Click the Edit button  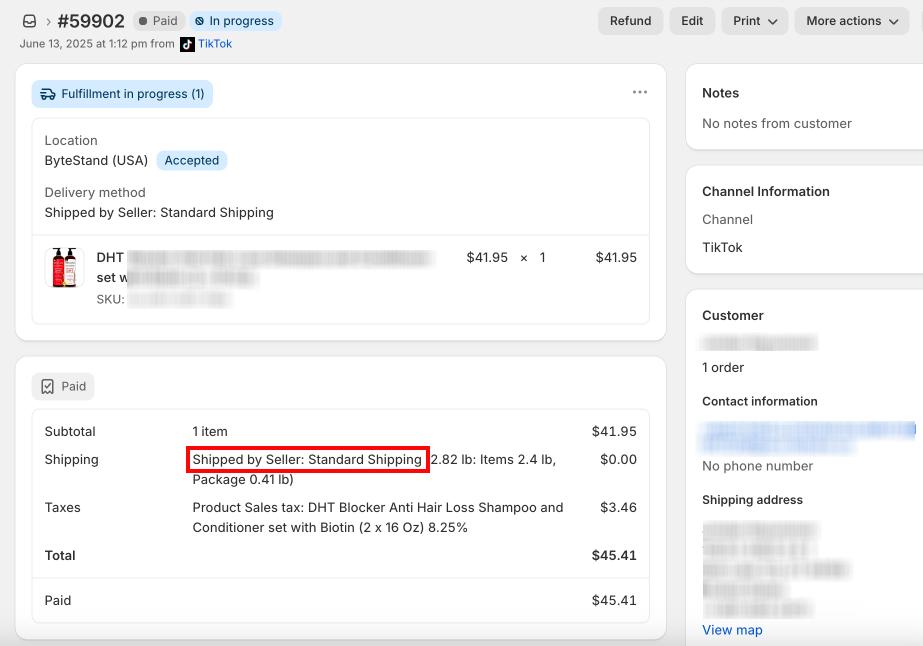(692, 21)
